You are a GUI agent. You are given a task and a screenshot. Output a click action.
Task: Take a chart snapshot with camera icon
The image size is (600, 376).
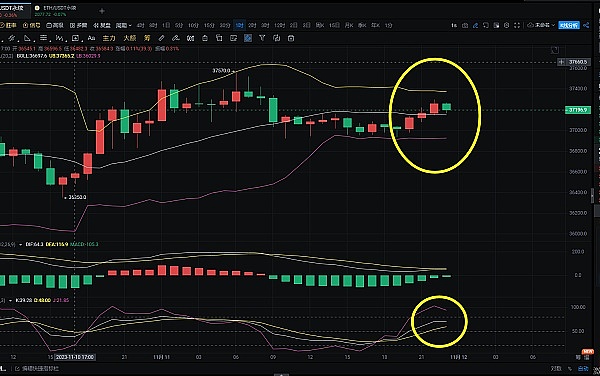(465, 25)
